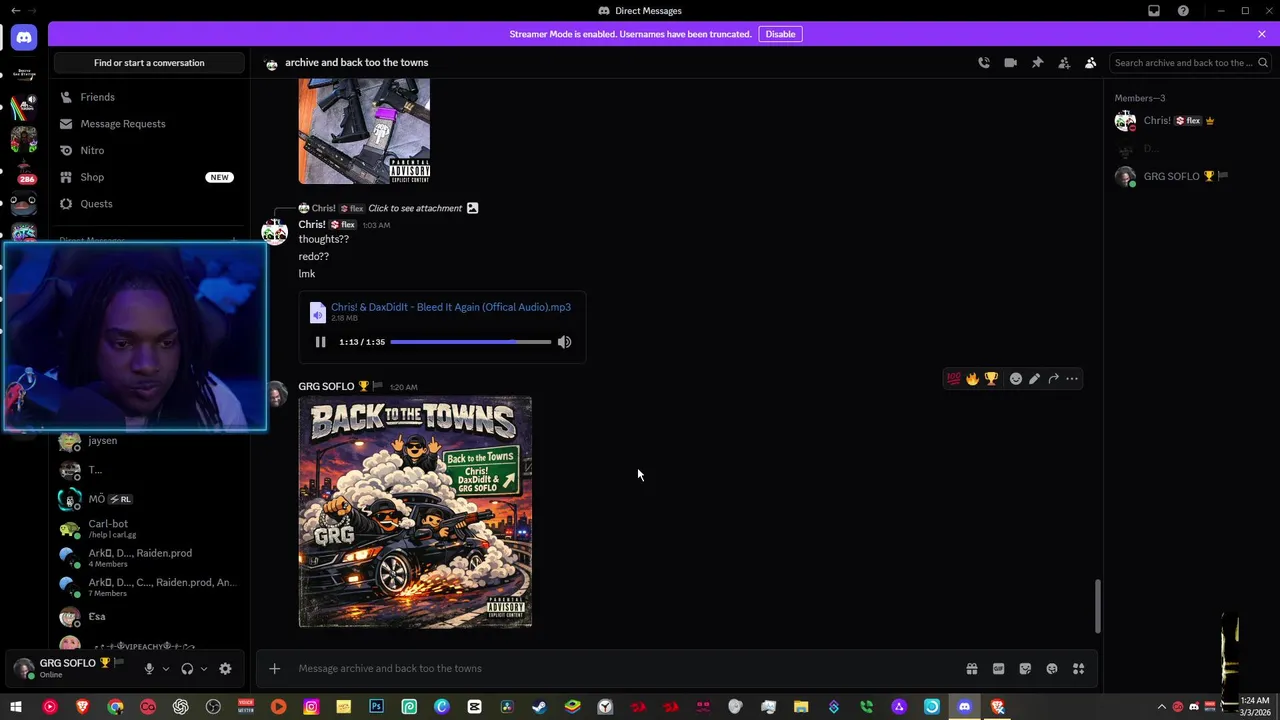
Task: React with the fire emoji
Action: (x=972, y=379)
